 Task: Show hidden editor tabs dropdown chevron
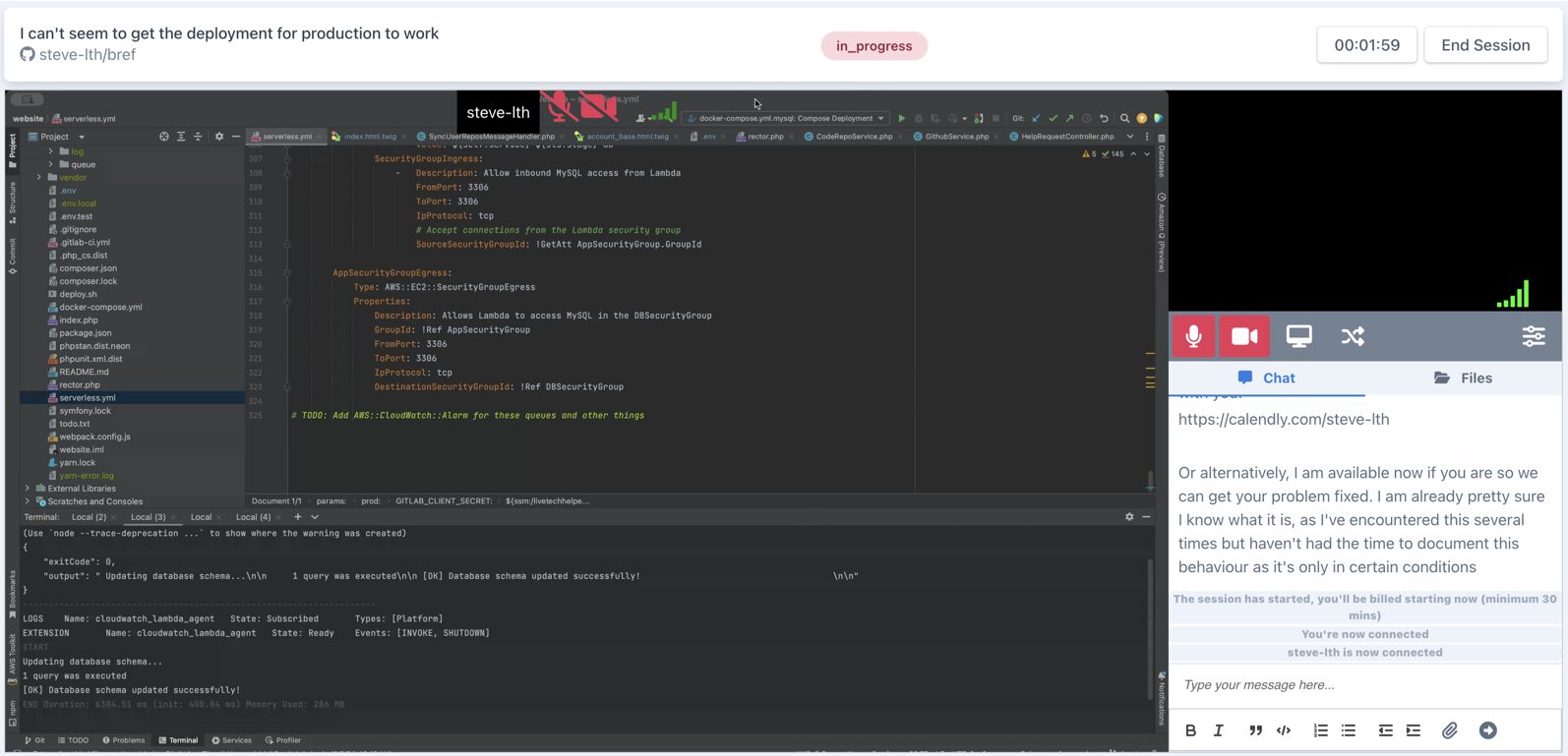pos(1130,137)
